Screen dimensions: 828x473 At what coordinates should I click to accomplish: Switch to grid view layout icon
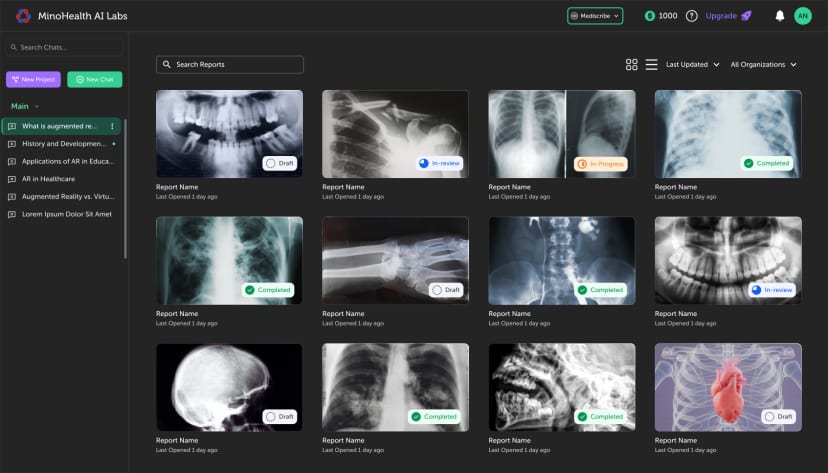tap(632, 64)
